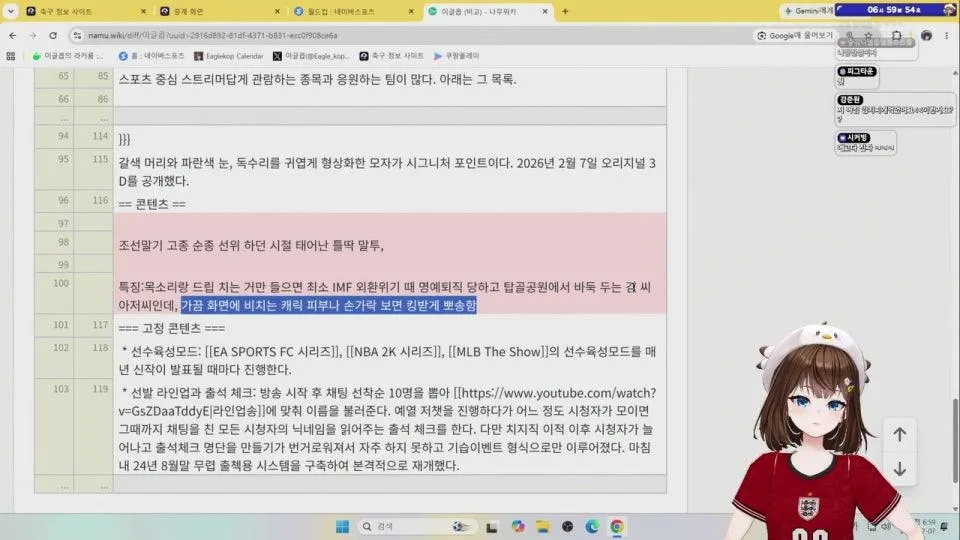The width and height of the screenshot is (960, 540).
Task: Open the 이글콥의 라커룸 bookmark
Action: (68, 56)
